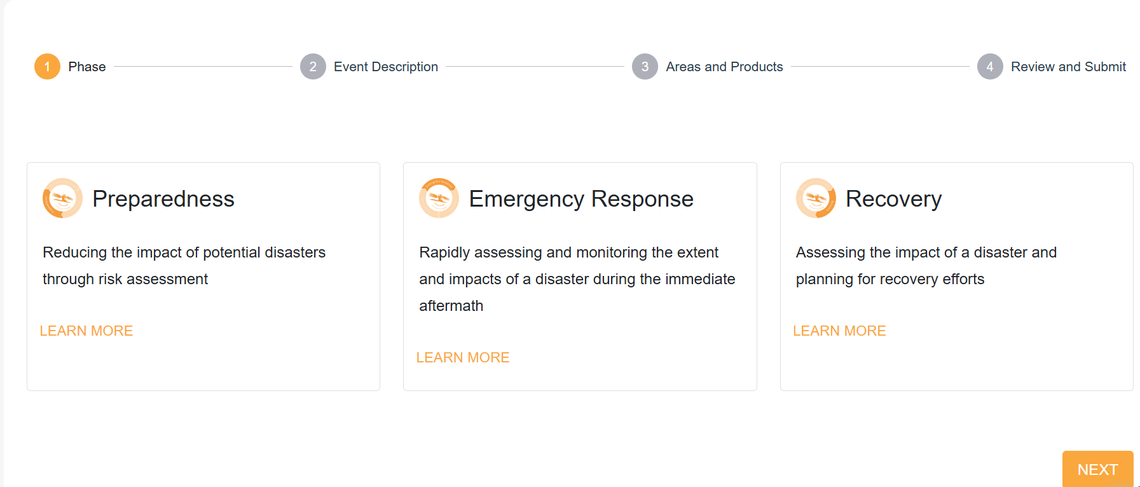The width and height of the screenshot is (1140, 487).
Task: Open Learn More under Preparedness
Action: click(87, 331)
